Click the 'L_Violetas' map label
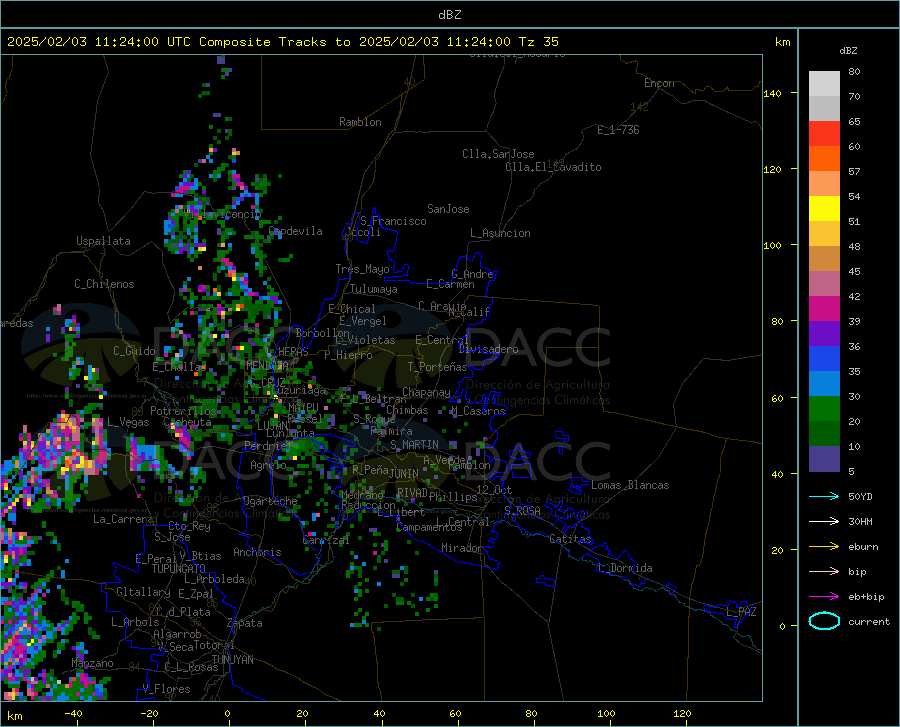 (x=365, y=340)
